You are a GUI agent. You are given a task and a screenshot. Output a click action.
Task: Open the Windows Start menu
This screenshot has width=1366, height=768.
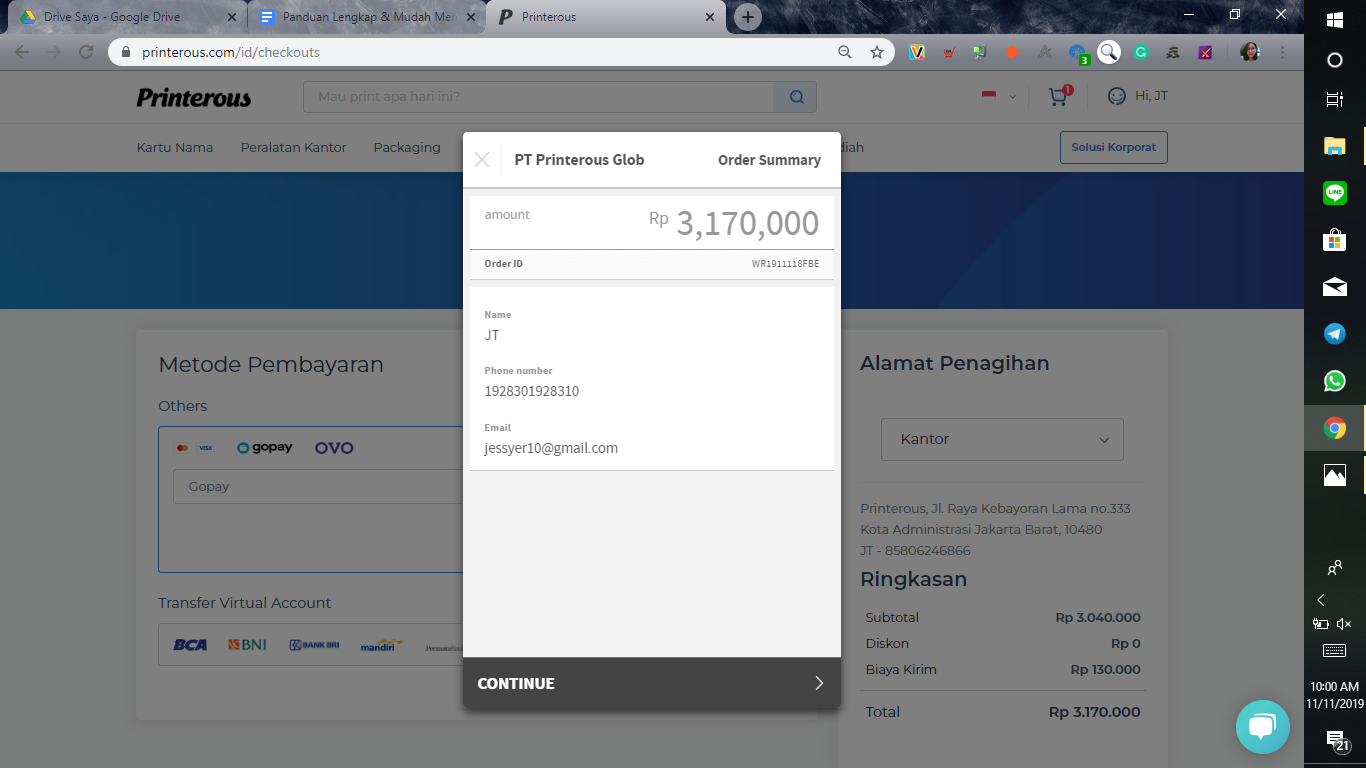tap(1334, 19)
